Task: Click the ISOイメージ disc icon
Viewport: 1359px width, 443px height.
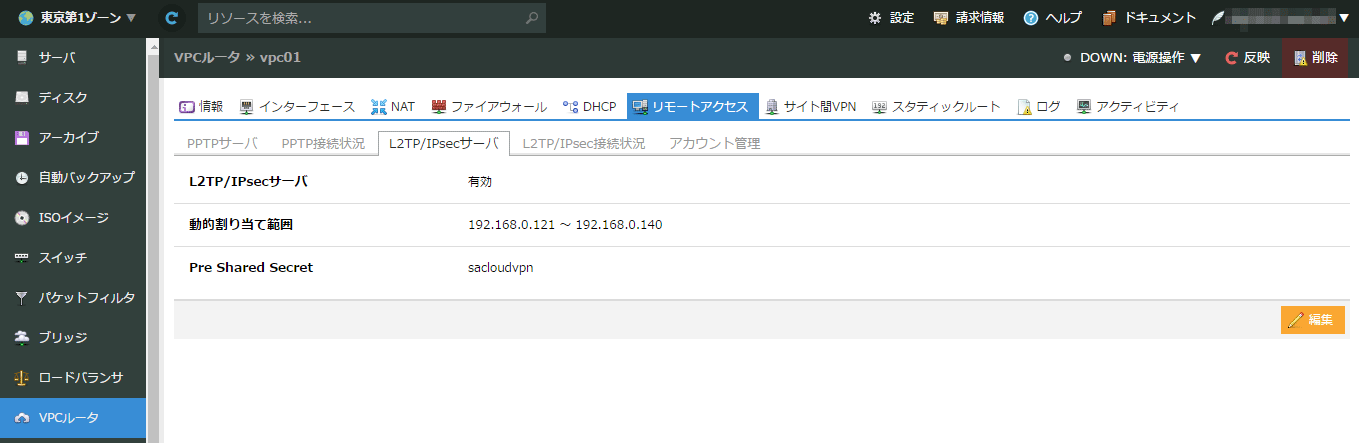Action: 22,218
